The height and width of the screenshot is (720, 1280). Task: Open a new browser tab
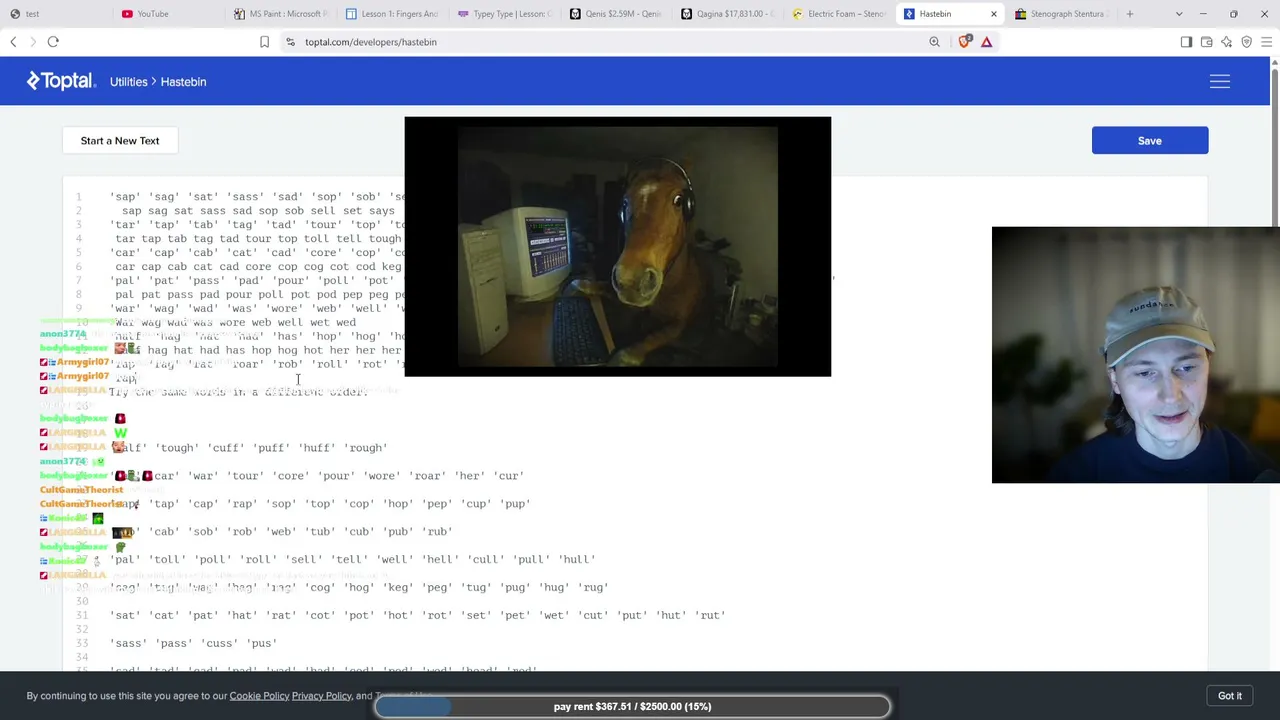coord(1130,14)
